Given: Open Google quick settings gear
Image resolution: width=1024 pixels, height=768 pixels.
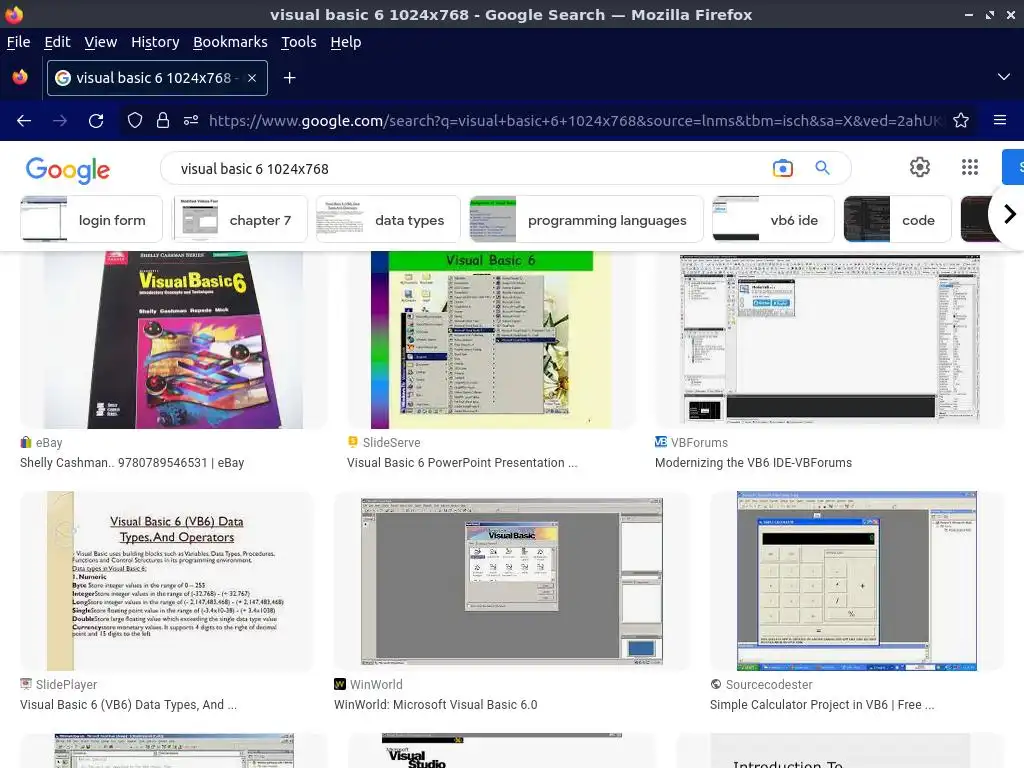Looking at the screenshot, I should 920,167.
